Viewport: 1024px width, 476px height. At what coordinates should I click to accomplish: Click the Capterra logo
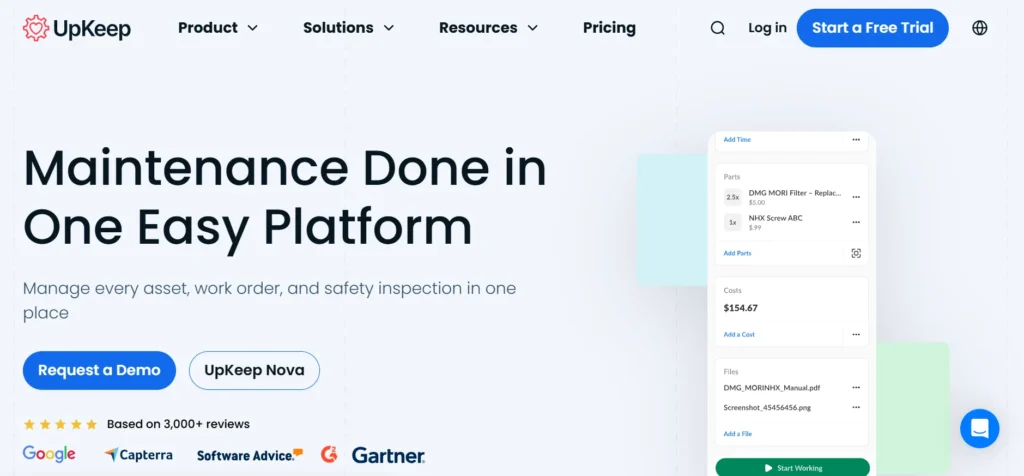[x=138, y=454]
